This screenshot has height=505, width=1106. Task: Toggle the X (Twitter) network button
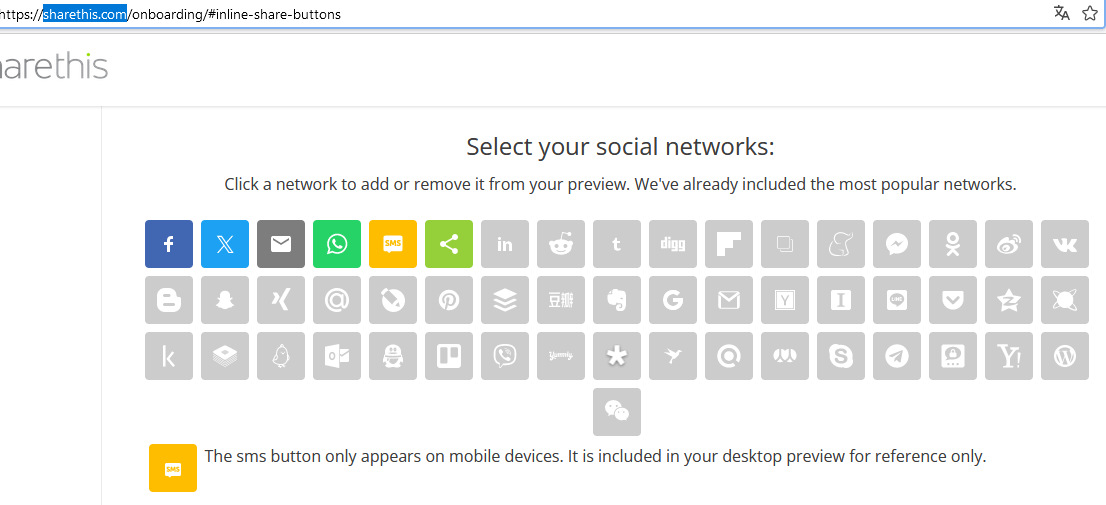225,244
